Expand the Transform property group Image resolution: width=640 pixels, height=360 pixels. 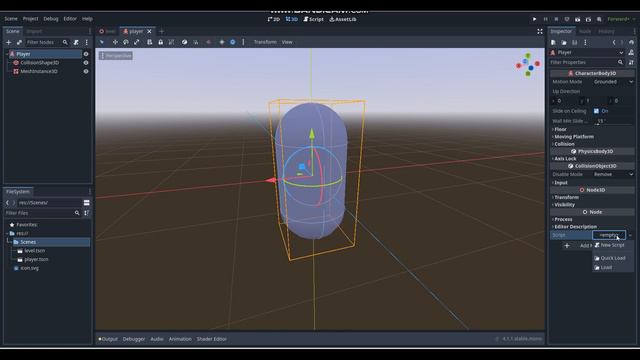pyautogui.click(x=566, y=197)
